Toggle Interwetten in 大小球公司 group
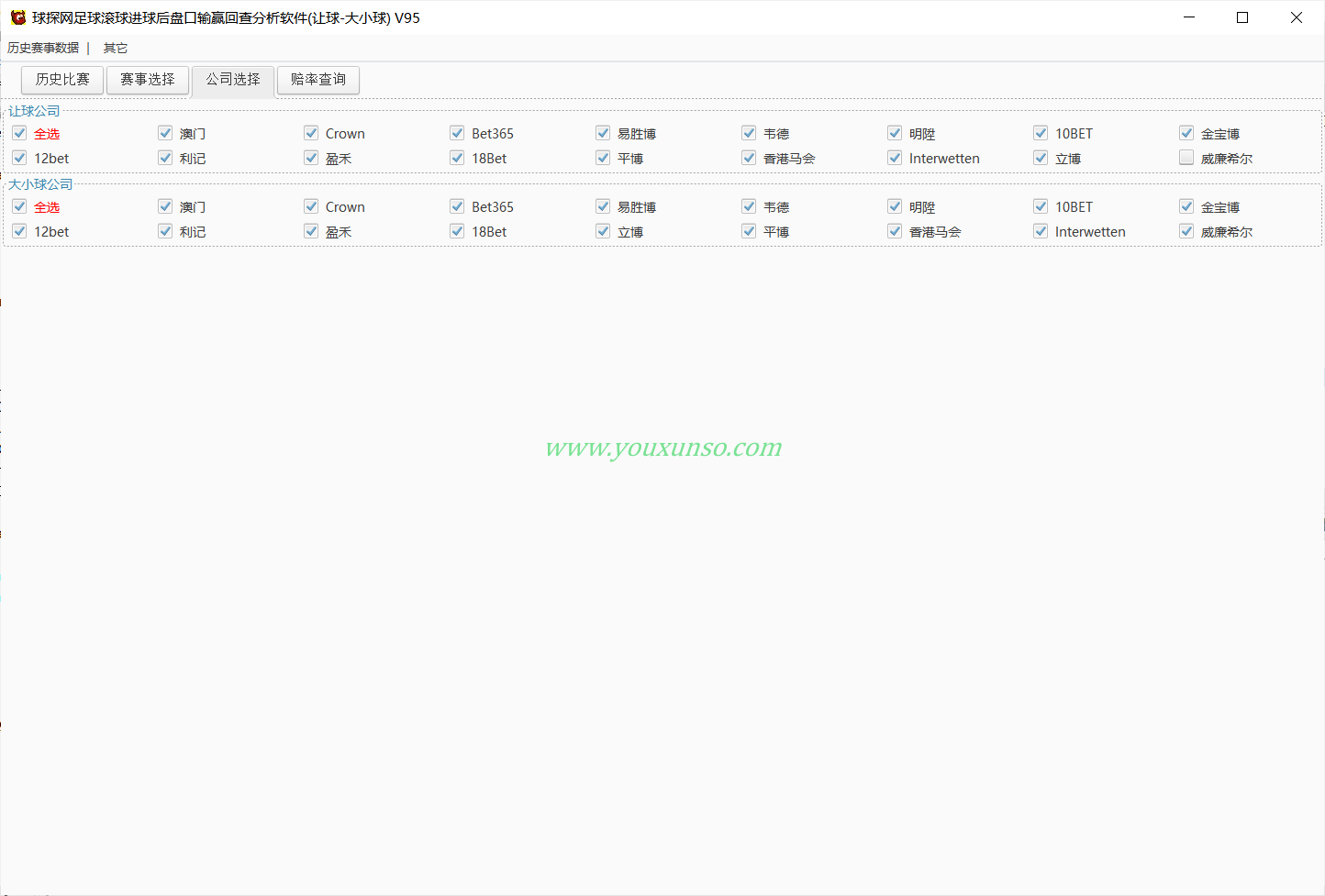 [x=1041, y=231]
